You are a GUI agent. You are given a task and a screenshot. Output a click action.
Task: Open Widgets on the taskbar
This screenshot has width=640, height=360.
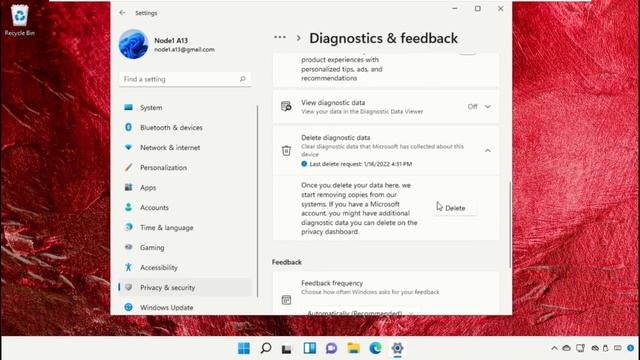pyautogui.click(x=310, y=348)
